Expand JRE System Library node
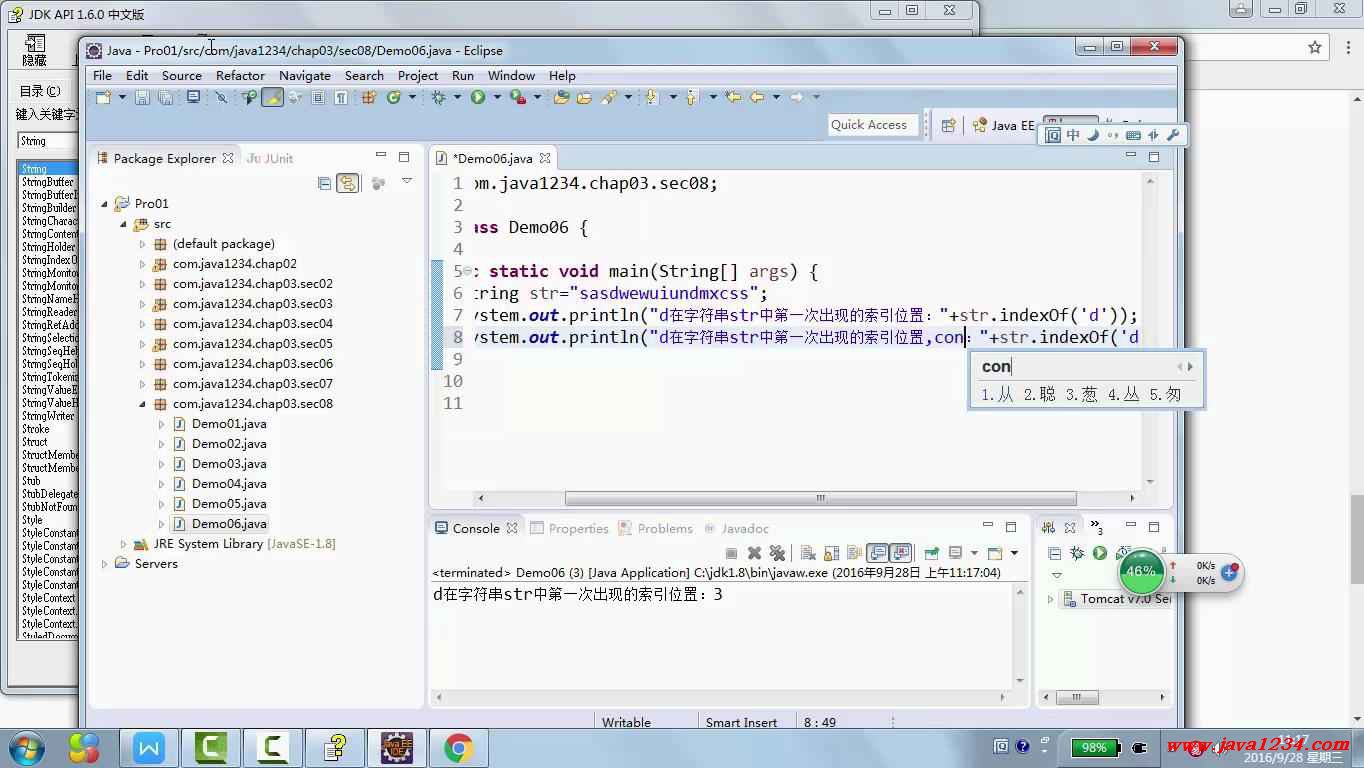 [123, 544]
